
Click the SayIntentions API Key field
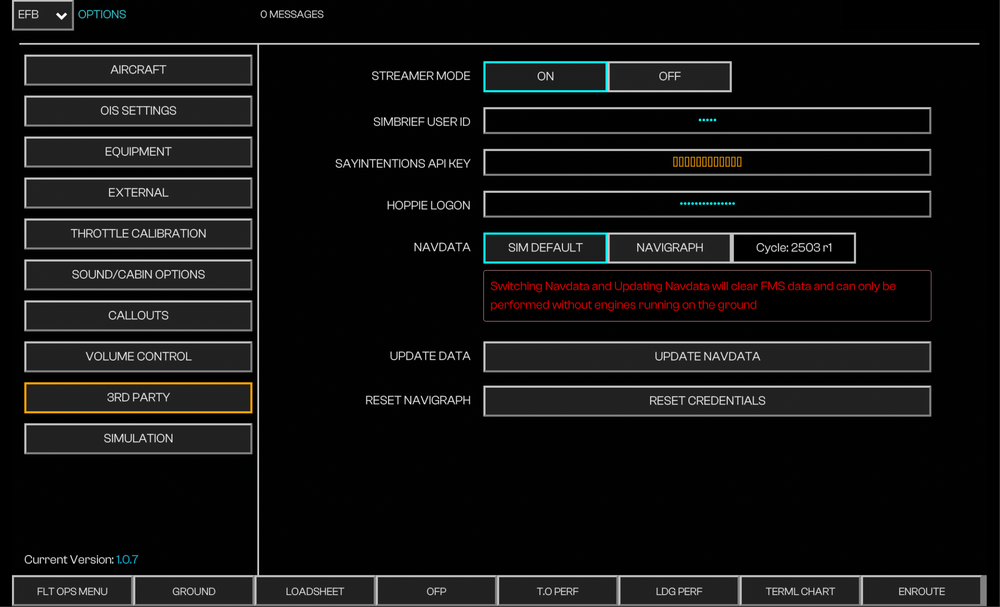click(707, 162)
